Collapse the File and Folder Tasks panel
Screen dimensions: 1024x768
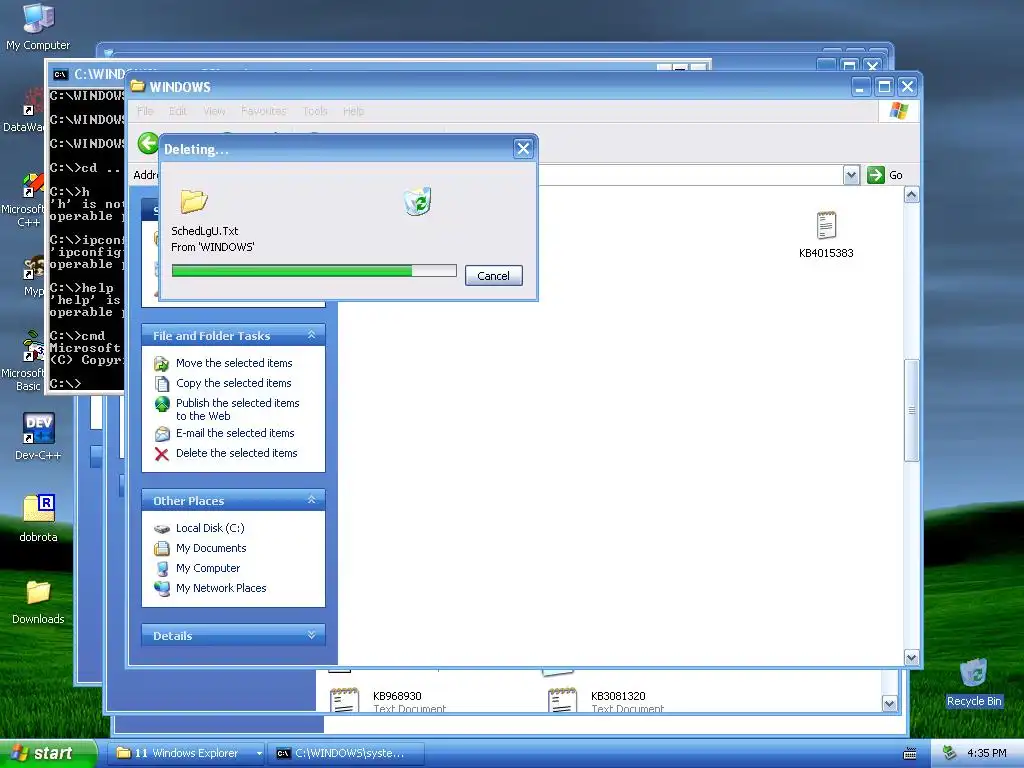click(312, 335)
